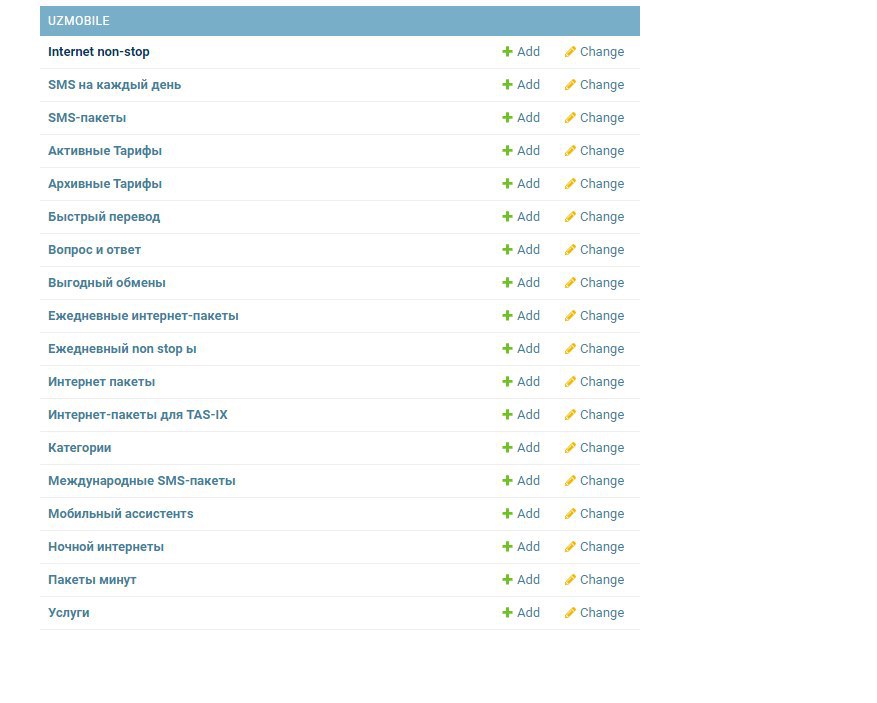Open the SMS-пакеты model link
Screen dimensions: 877x703
(87, 117)
